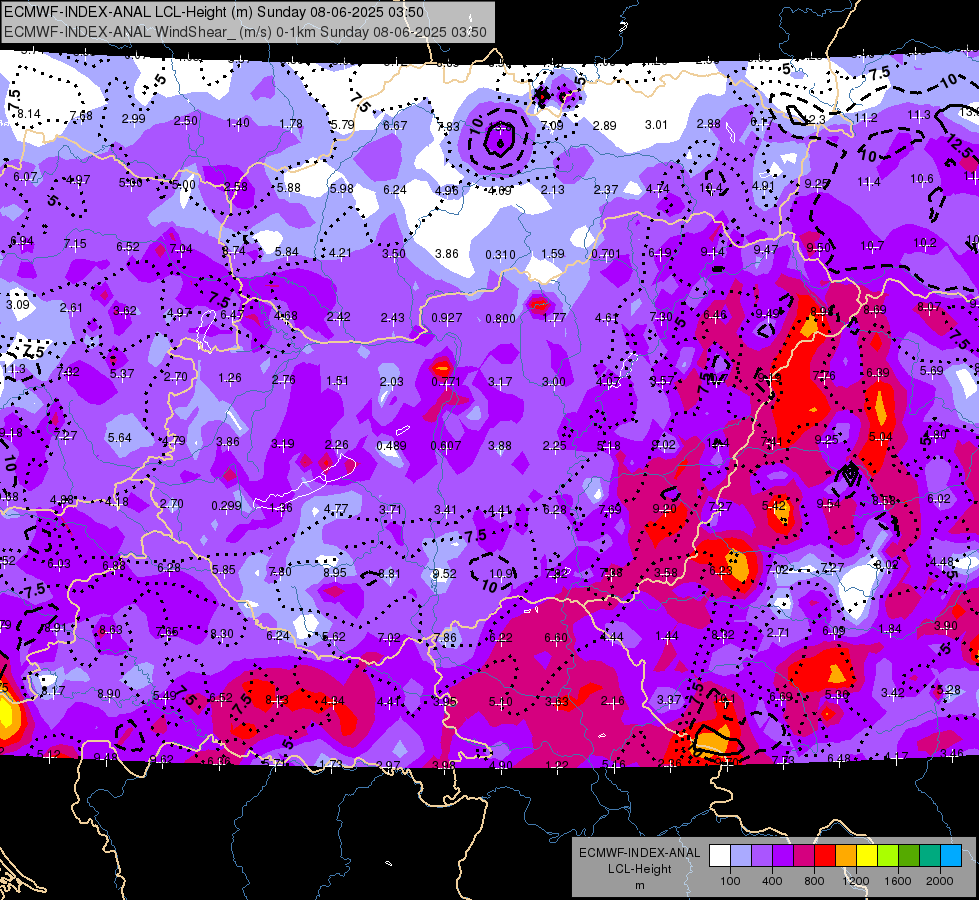Click the wind shear value 1.59
Screen dimensions: 979x900
point(553,254)
